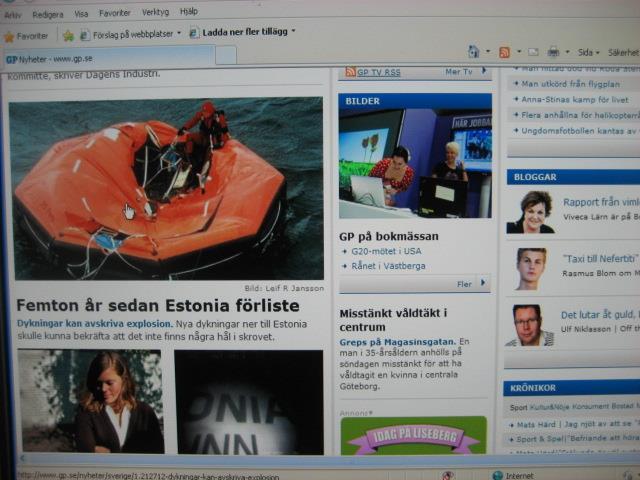Click the GP på bokmässan heading
Image resolution: width=640 pixels, height=480 pixels.
[x=389, y=236]
